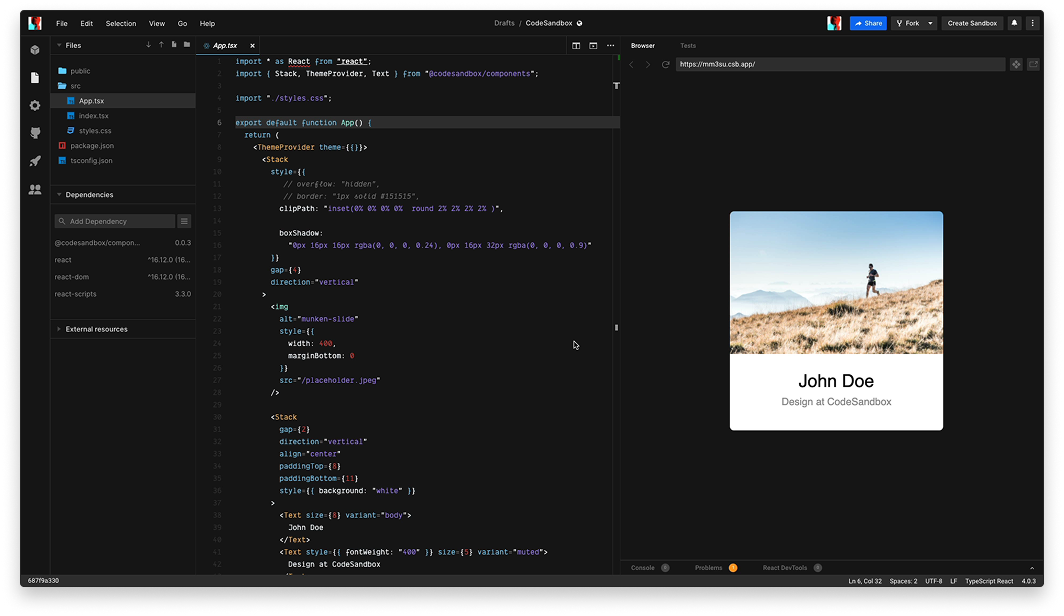Switch to the Tests tab

click(688, 46)
